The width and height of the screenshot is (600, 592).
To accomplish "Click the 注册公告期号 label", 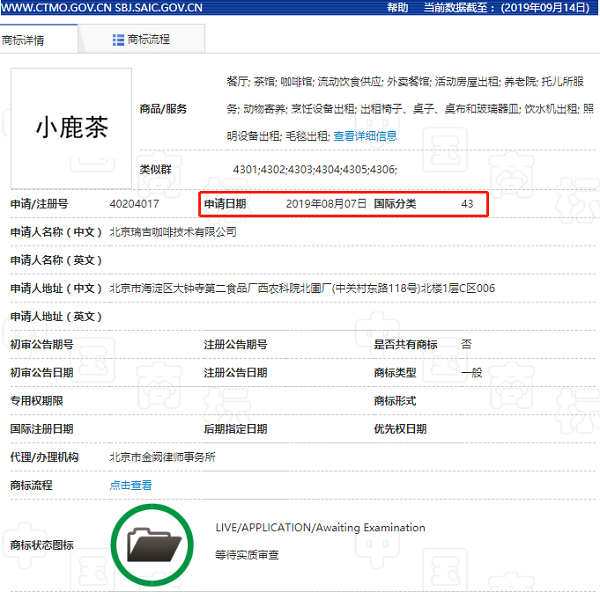I will [235, 344].
